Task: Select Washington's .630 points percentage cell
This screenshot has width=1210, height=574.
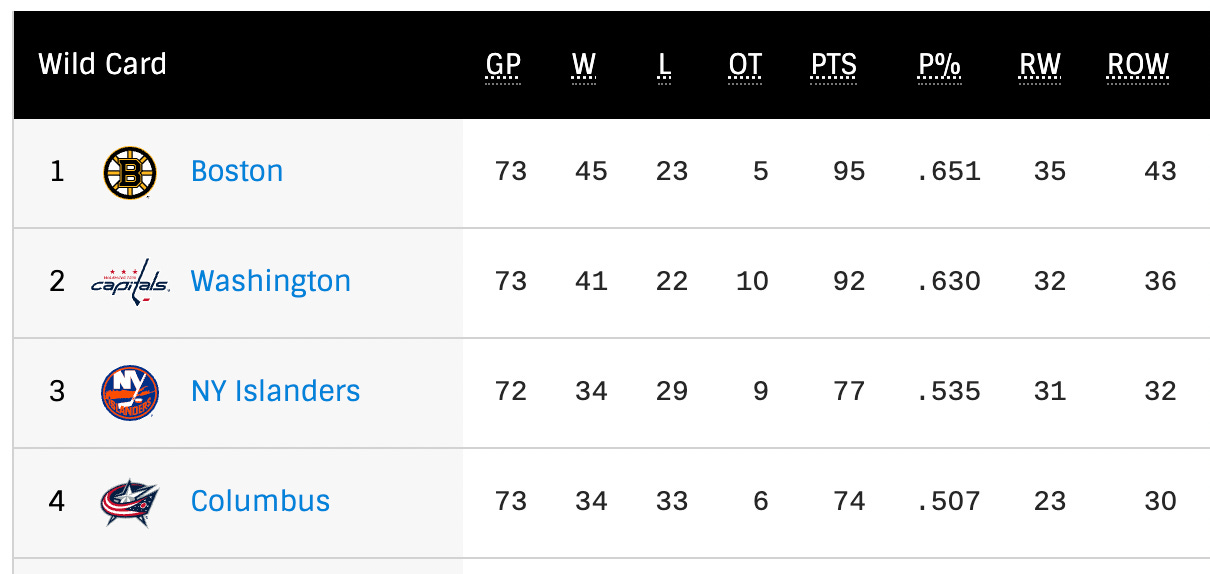Action: coord(948,282)
